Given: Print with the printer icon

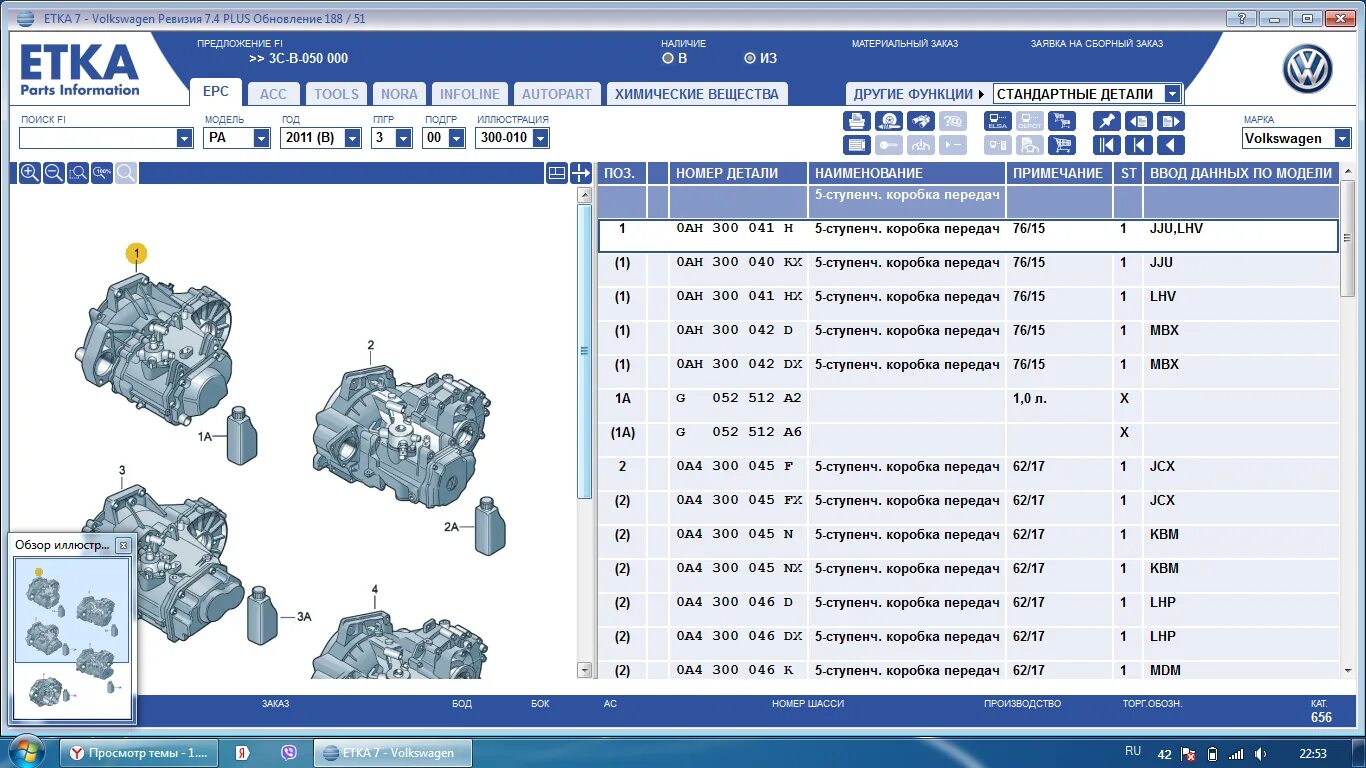Looking at the screenshot, I should point(857,121).
